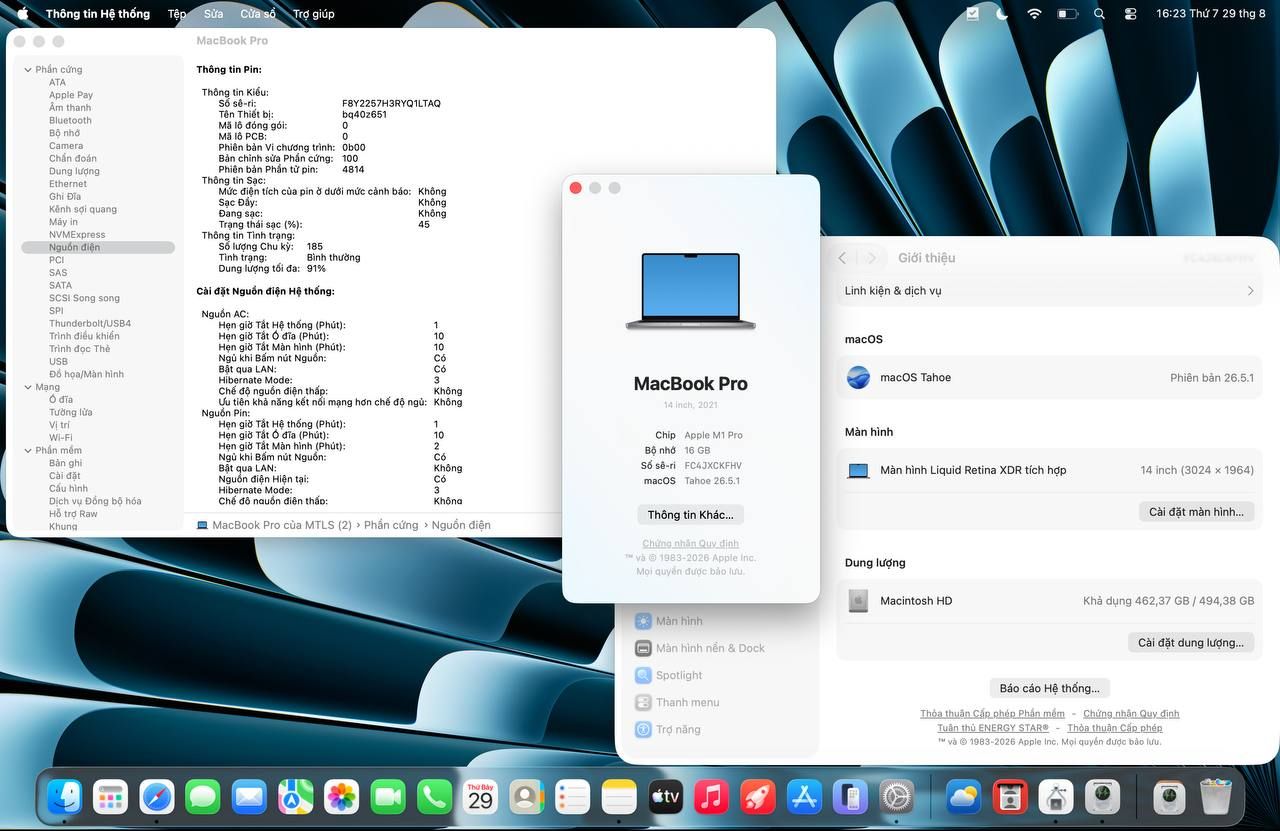Open Finder from the Dock
Viewport: 1280px width, 831px height.
[x=65, y=797]
